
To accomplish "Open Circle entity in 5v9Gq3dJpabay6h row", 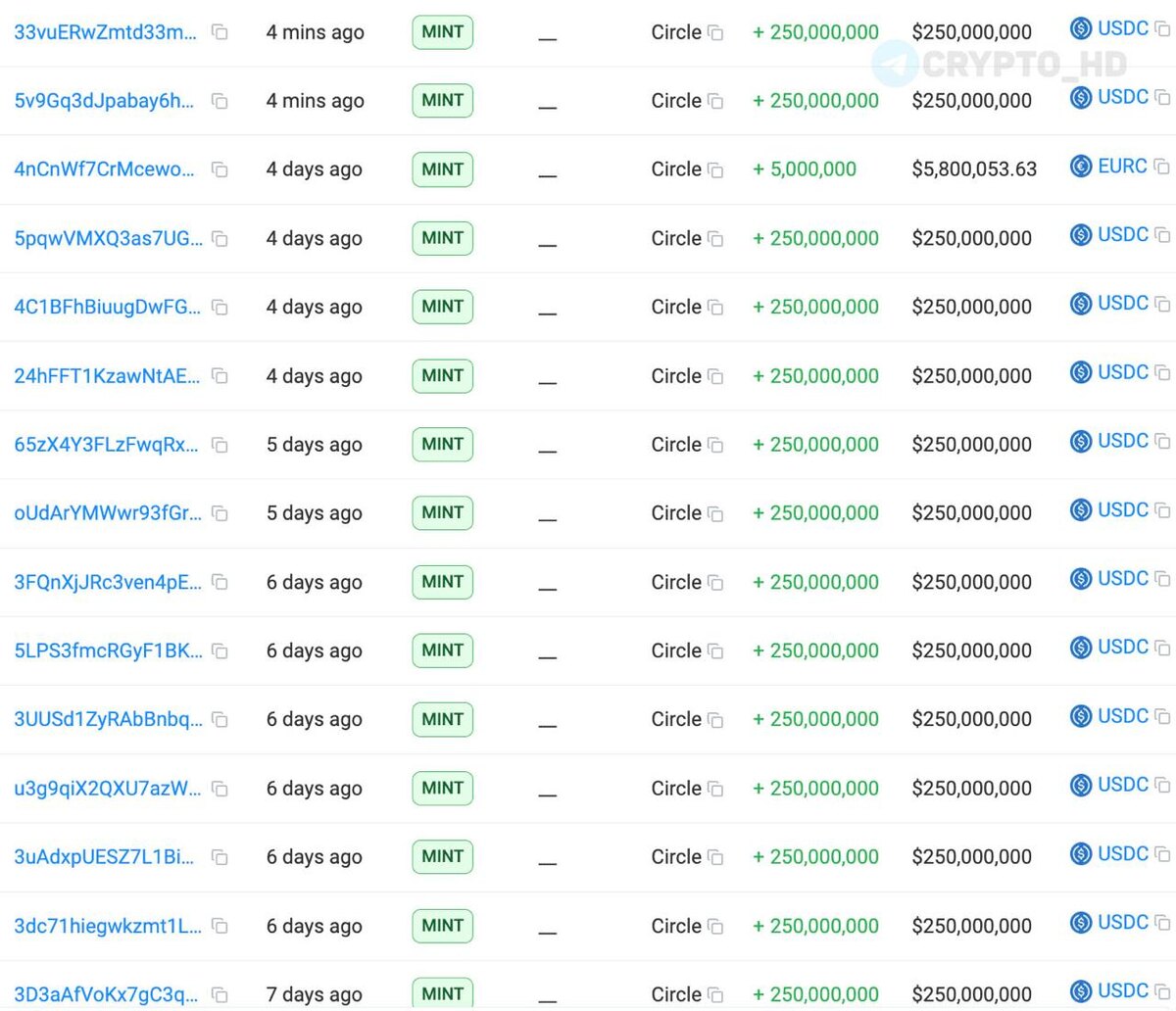I will 676,101.
